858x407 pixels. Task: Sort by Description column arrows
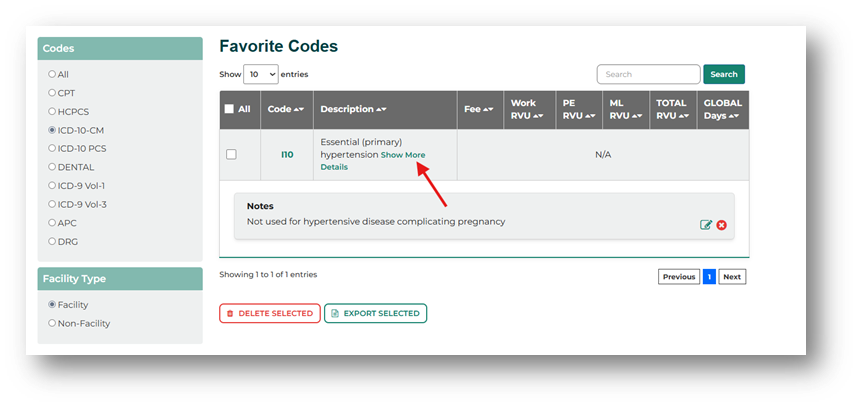(381, 109)
